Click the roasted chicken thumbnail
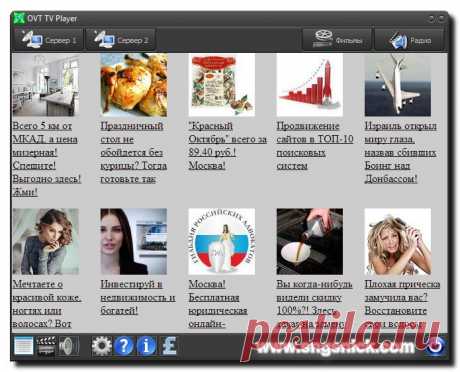 [x=134, y=85]
